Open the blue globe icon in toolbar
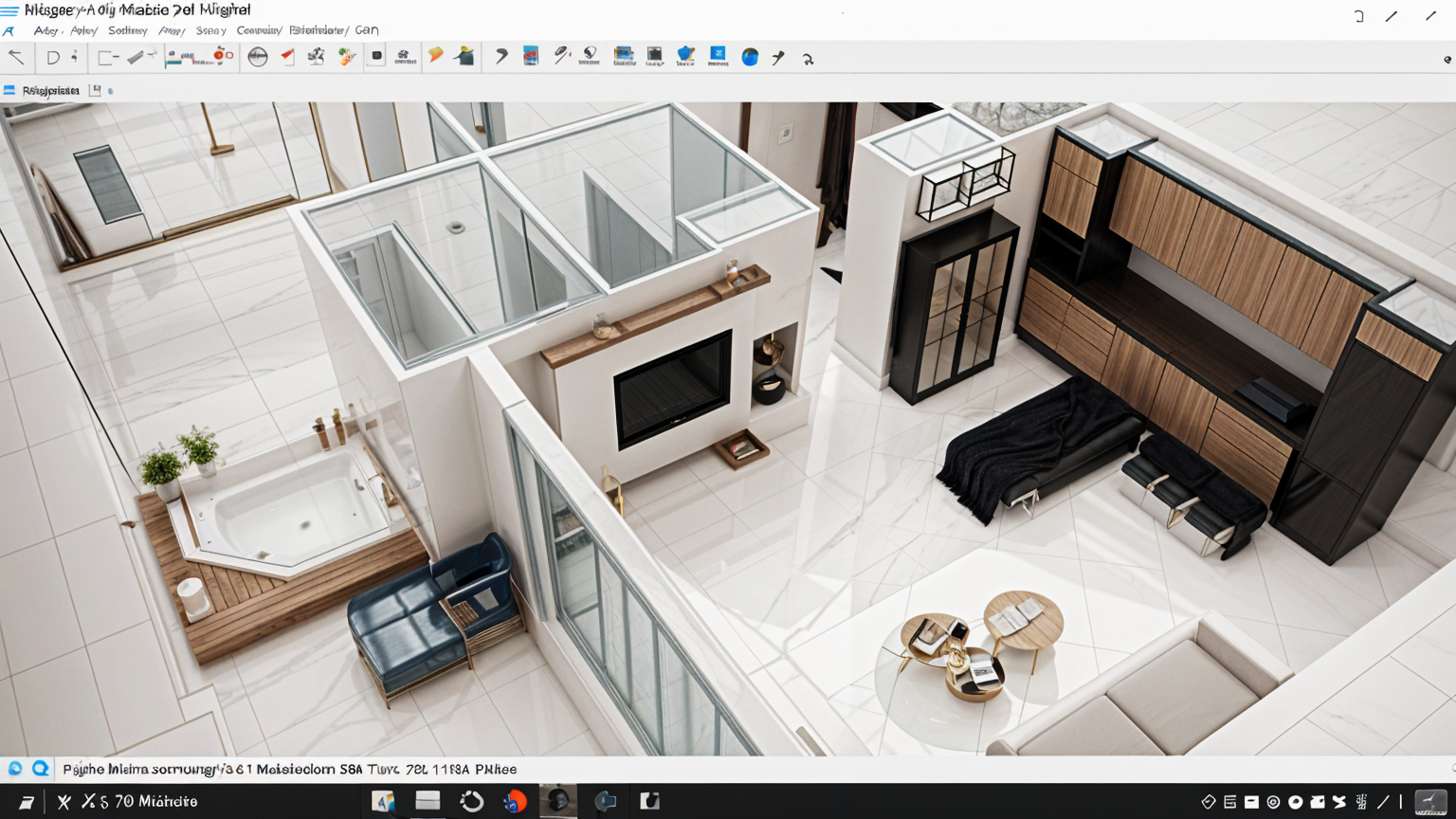1456x819 pixels. pyautogui.click(x=750, y=57)
